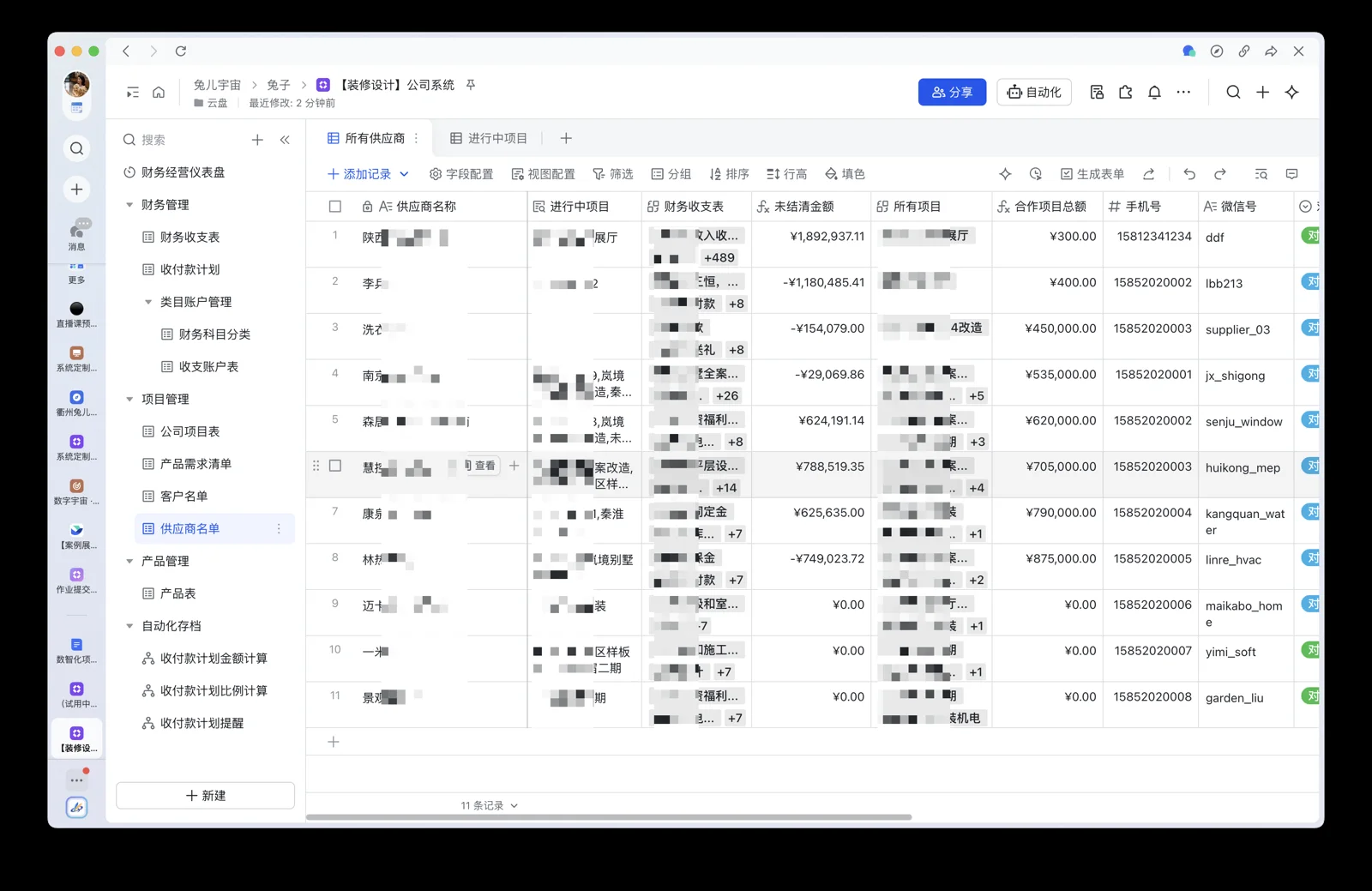
Task: Click the copy link icon in title bar
Action: [x=1244, y=51]
